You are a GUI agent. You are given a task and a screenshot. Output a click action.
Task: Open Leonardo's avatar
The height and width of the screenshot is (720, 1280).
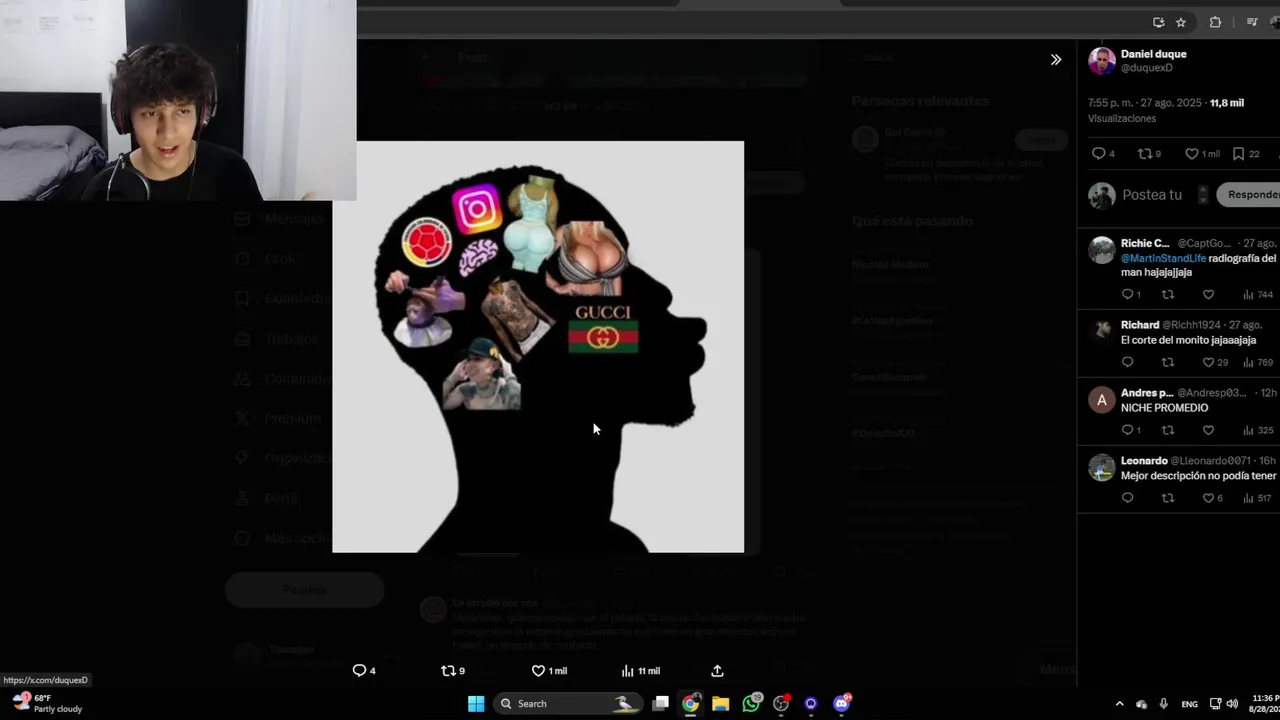click(1102, 468)
